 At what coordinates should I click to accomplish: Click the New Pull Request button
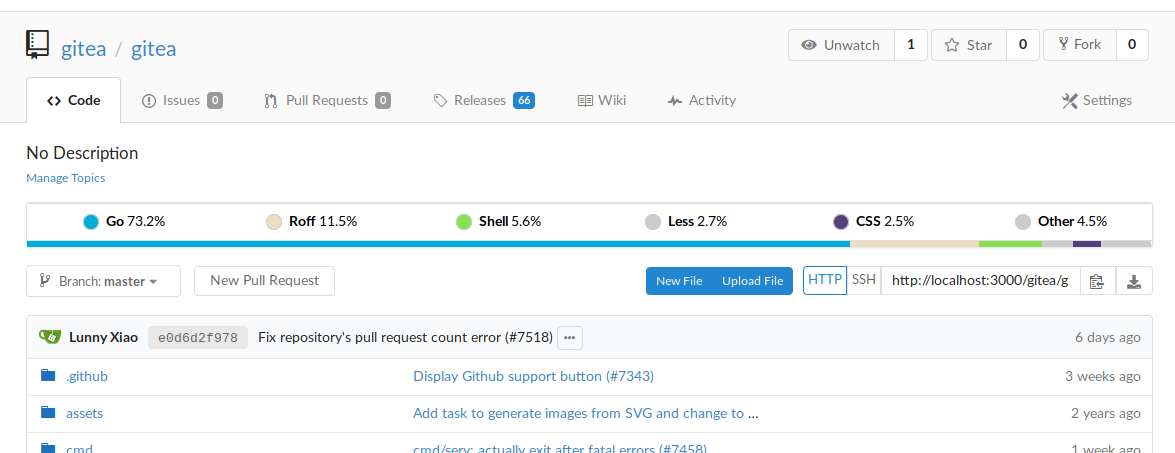click(x=265, y=281)
